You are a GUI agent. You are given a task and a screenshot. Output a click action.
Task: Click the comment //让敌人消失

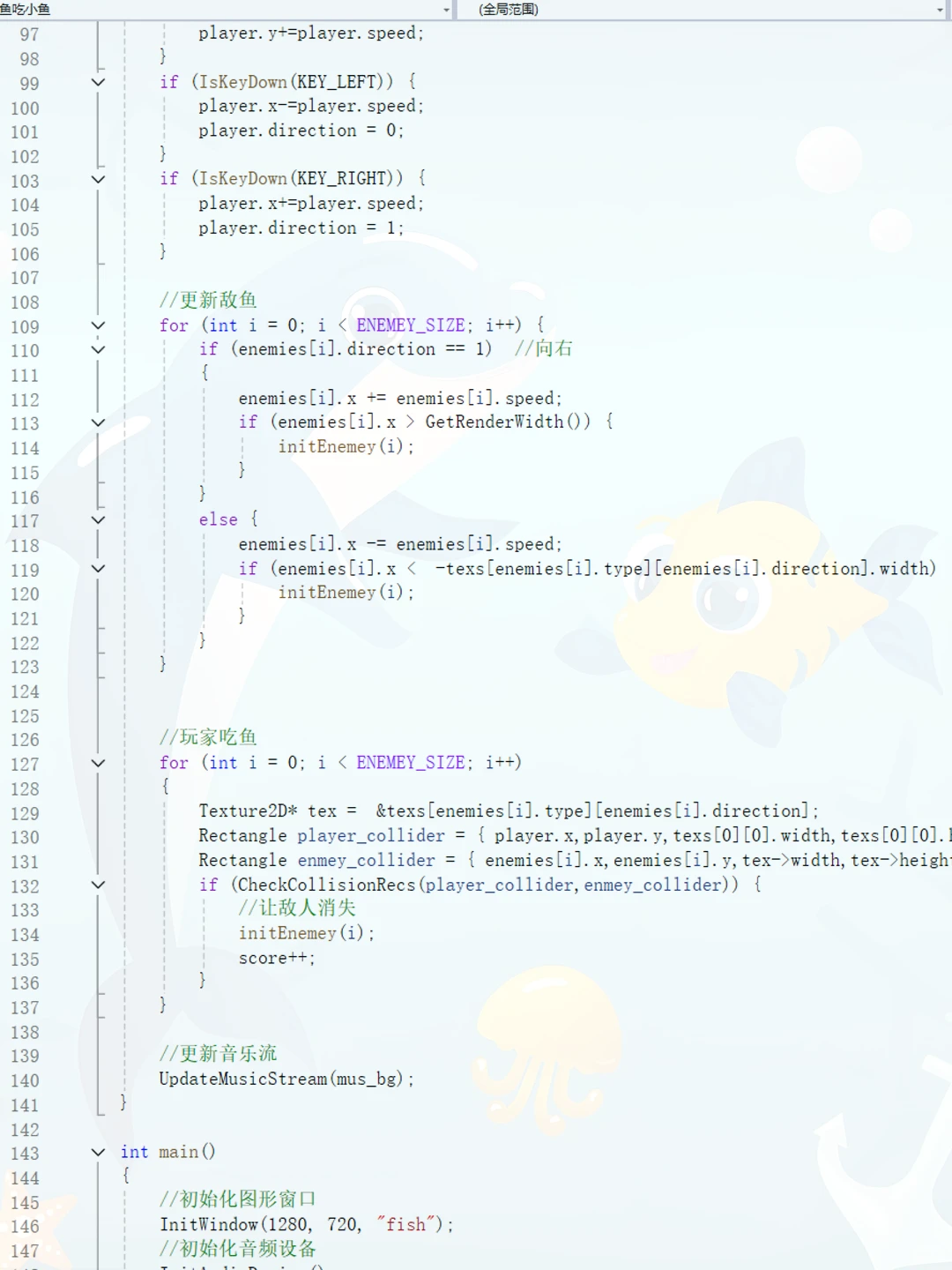(x=297, y=908)
